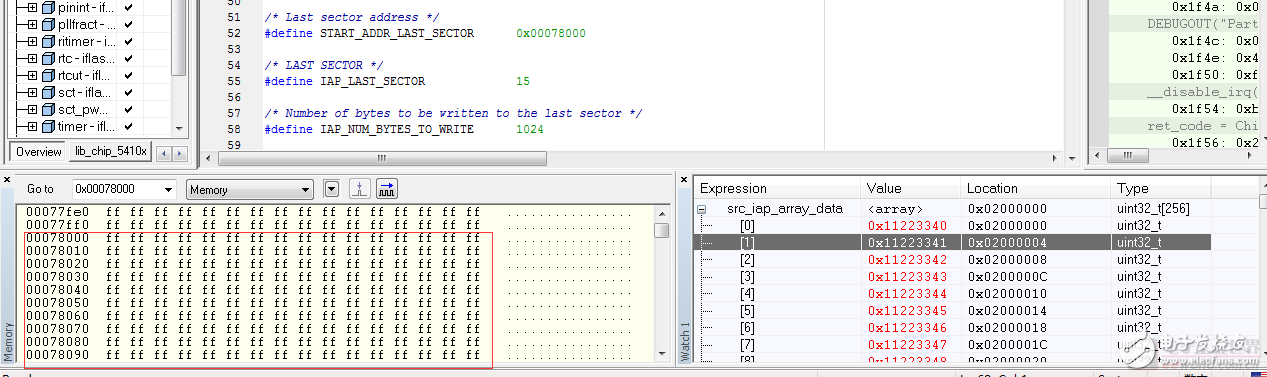The height and width of the screenshot is (377, 1267).
Task: Expand the rtcut tree node
Action: point(32,75)
